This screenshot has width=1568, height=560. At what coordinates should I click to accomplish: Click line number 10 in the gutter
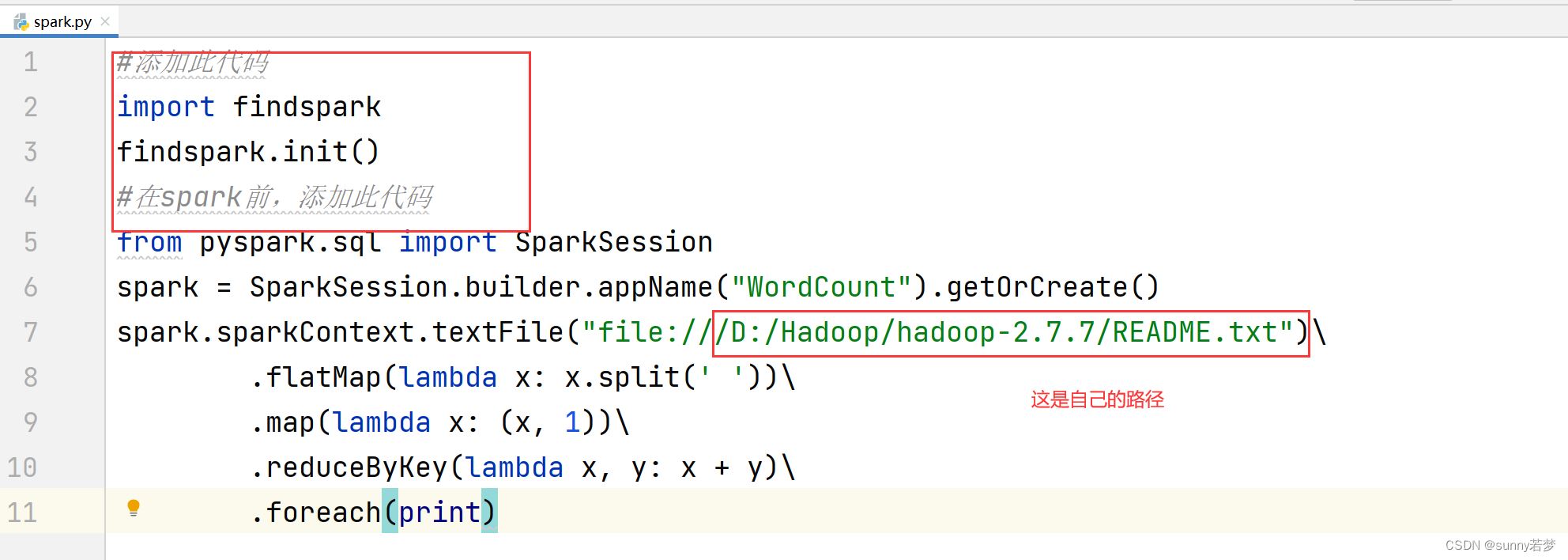tap(22, 467)
